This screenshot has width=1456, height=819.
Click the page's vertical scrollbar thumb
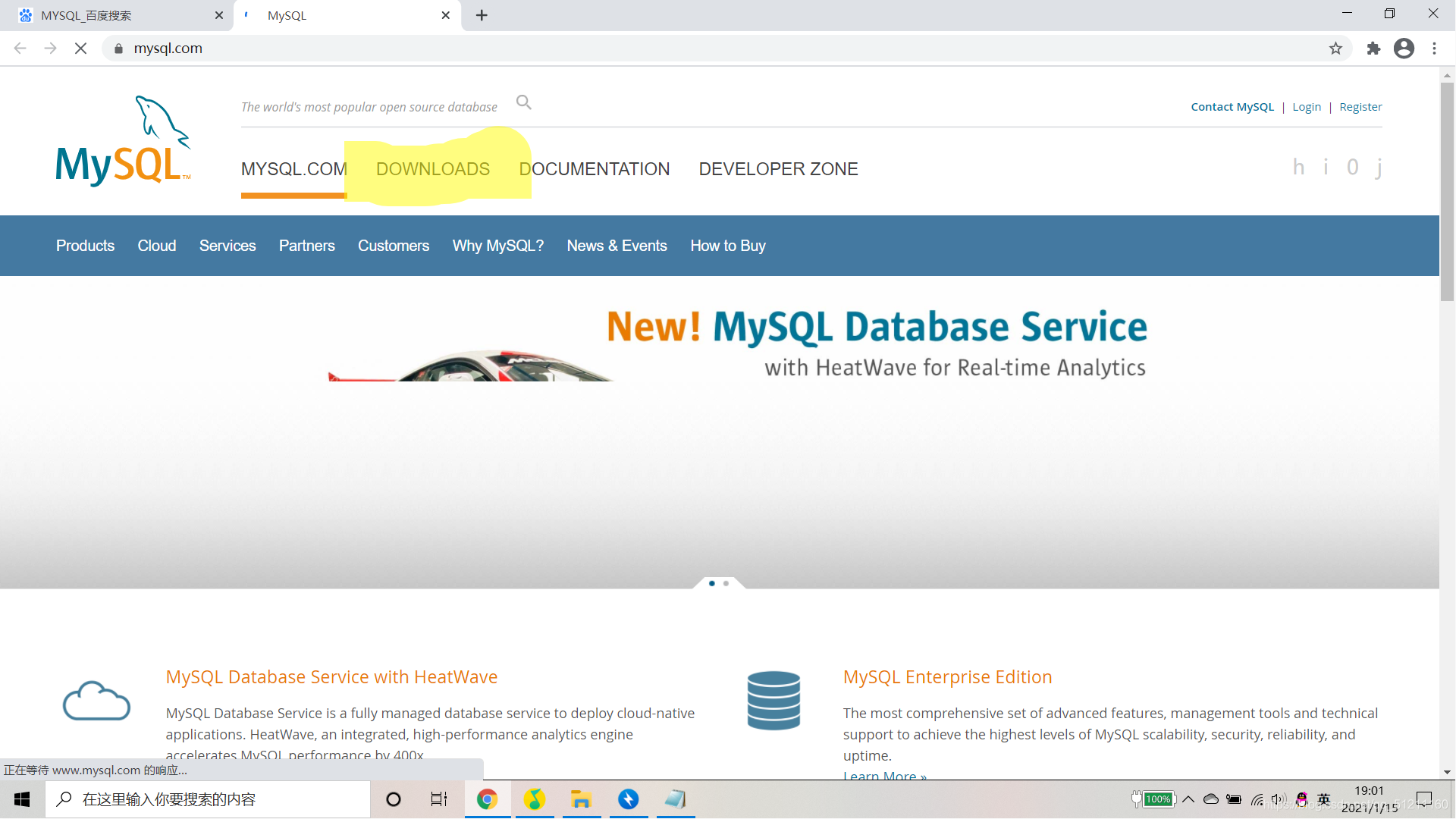pyautogui.click(x=1447, y=192)
